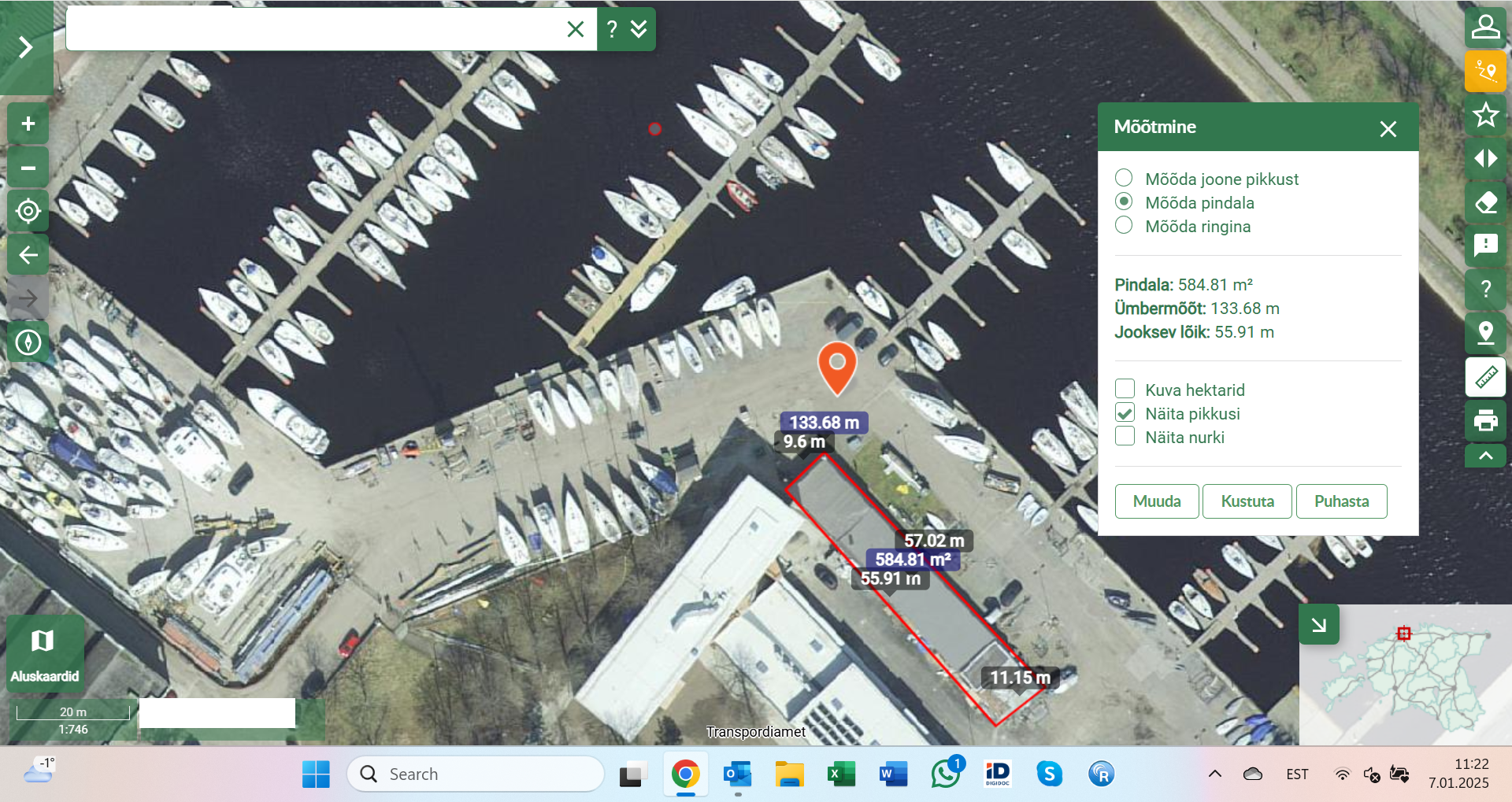Locate my position with the target icon
The height and width of the screenshot is (802, 1512).
click(x=28, y=211)
